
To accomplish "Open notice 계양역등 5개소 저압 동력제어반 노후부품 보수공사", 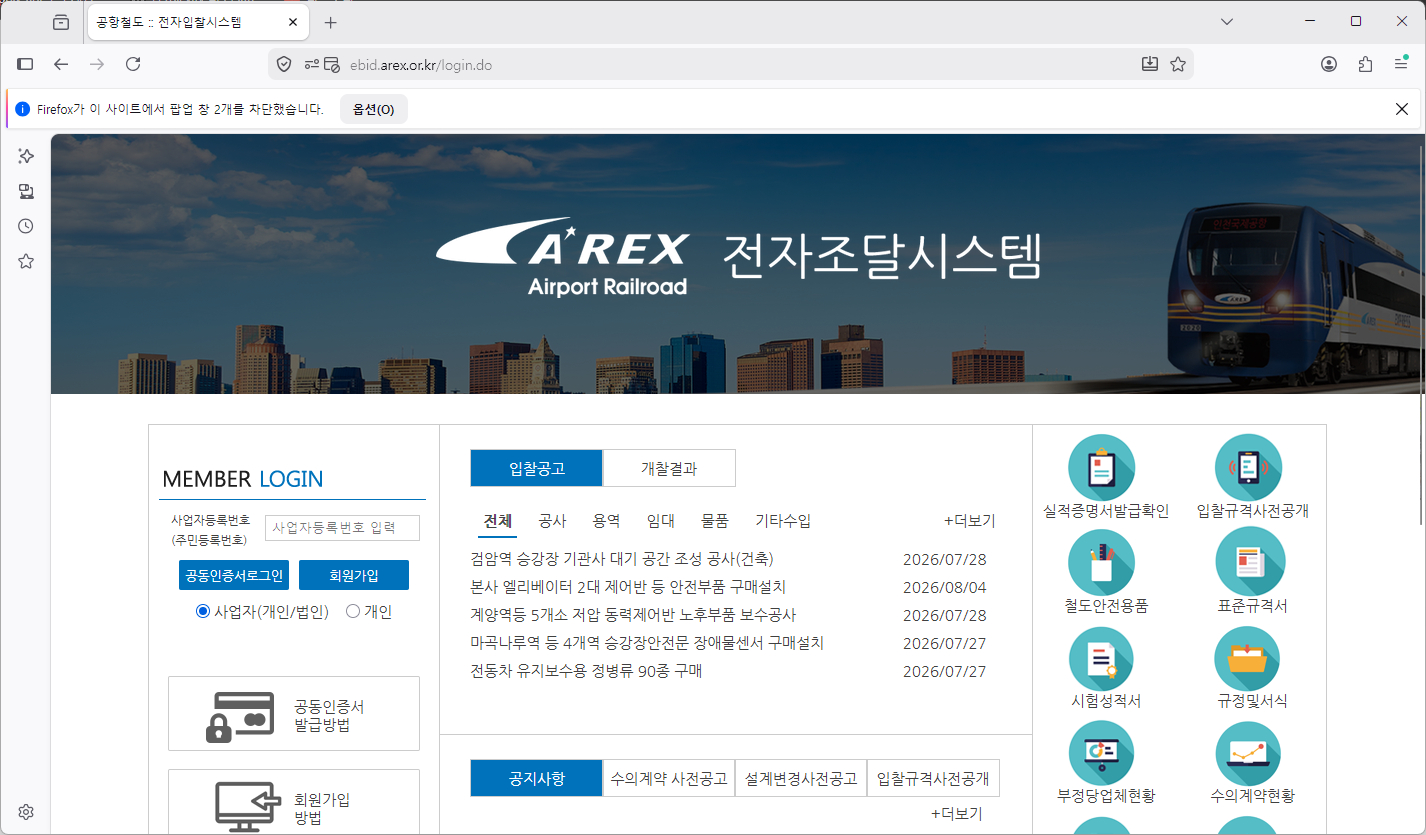I will click(633, 615).
